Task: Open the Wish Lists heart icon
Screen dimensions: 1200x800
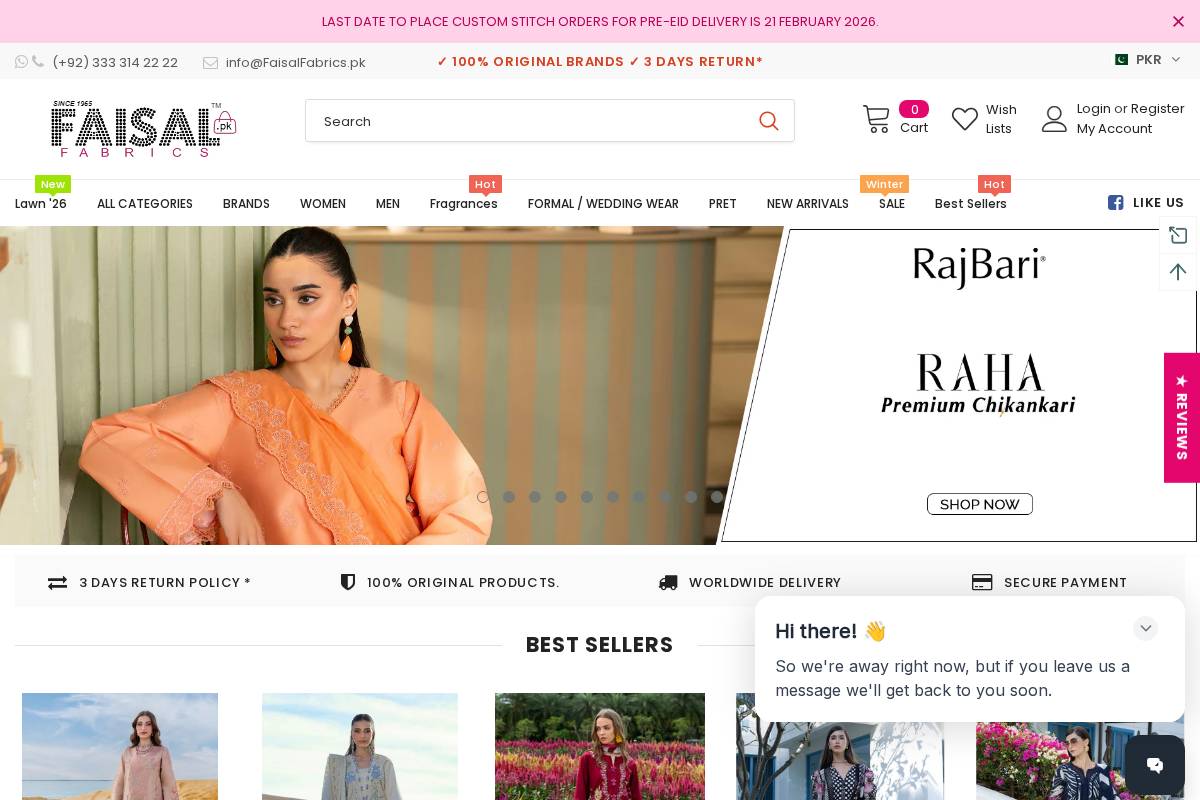Action: tap(964, 118)
